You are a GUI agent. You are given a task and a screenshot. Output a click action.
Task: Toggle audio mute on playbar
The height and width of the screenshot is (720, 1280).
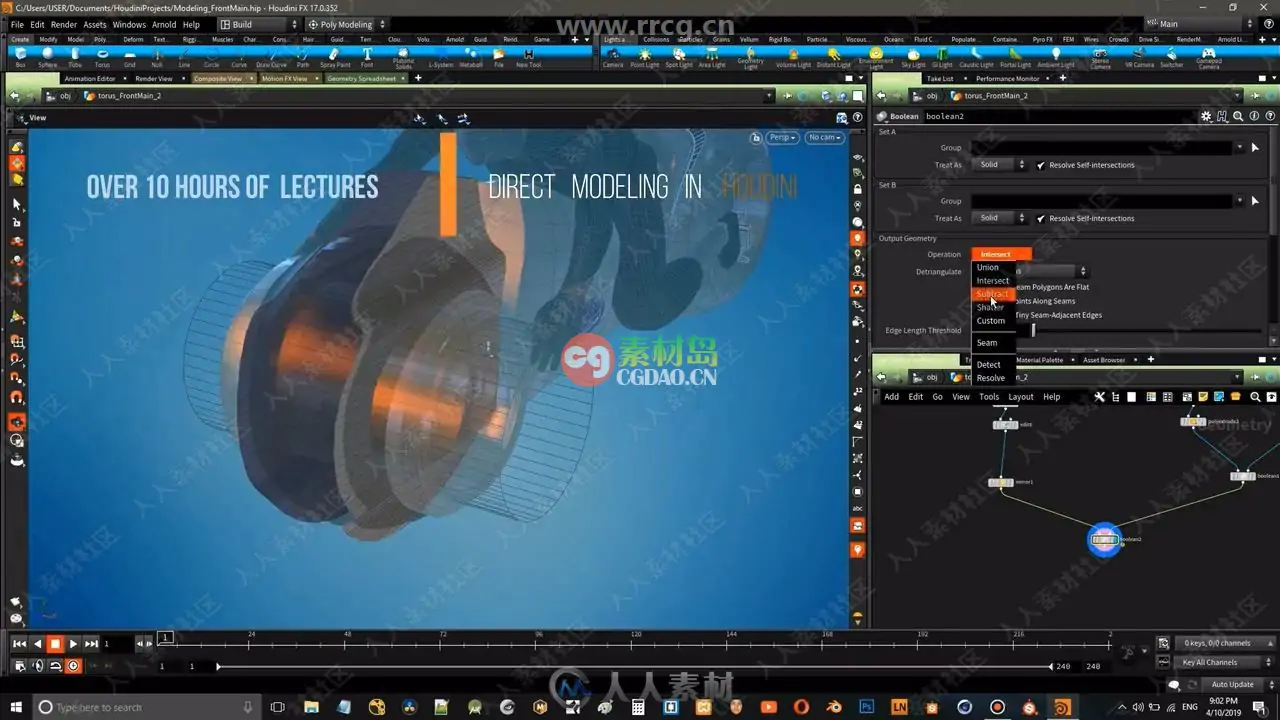[x=38, y=666]
